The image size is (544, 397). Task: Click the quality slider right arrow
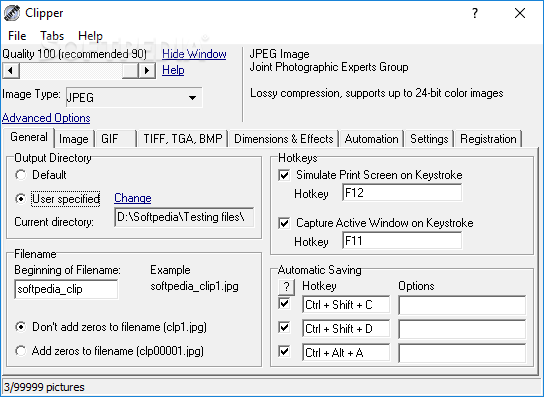point(147,71)
